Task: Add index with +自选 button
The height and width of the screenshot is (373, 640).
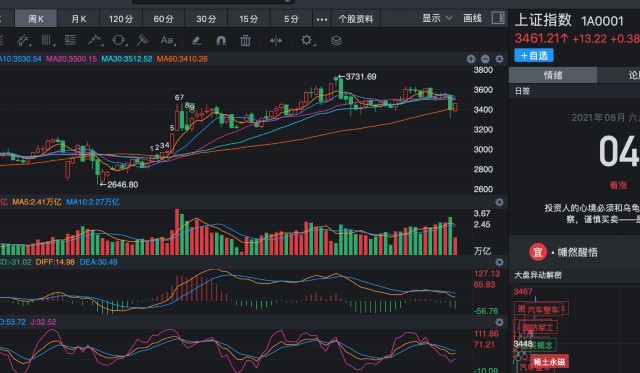Action: coord(534,55)
